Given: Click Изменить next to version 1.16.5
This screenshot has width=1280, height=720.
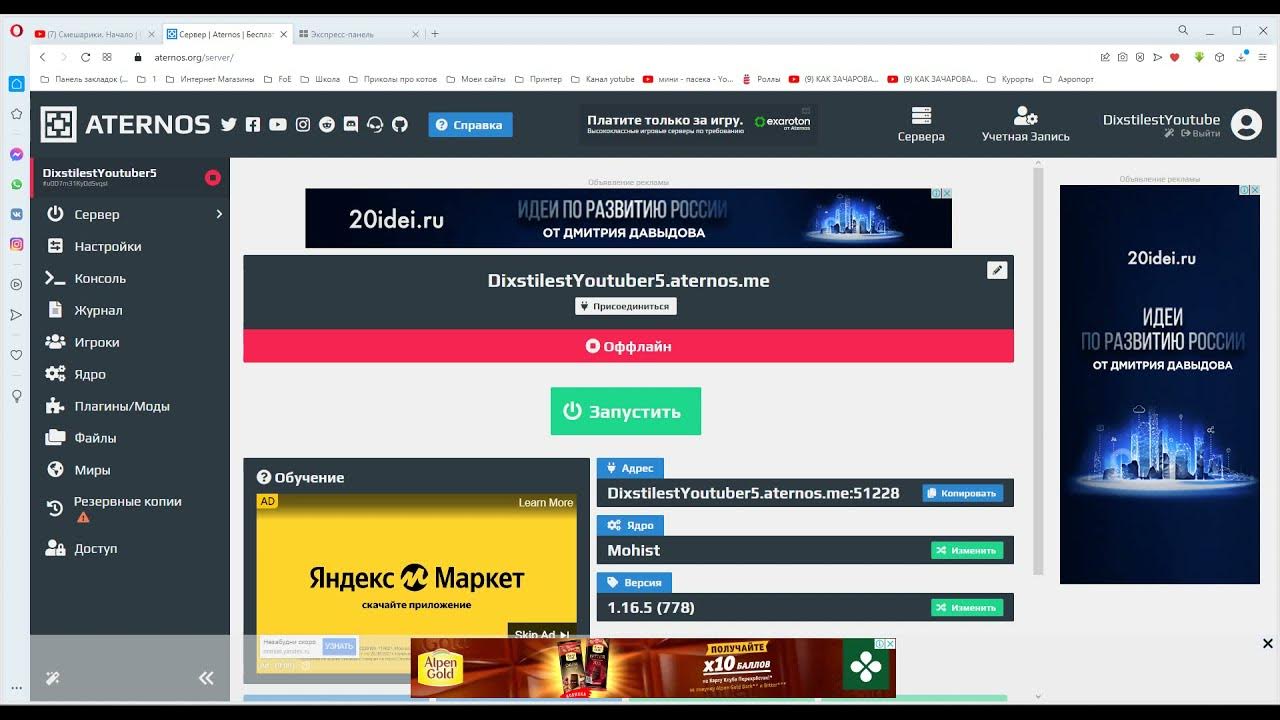Looking at the screenshot, I should pos(967,607).
